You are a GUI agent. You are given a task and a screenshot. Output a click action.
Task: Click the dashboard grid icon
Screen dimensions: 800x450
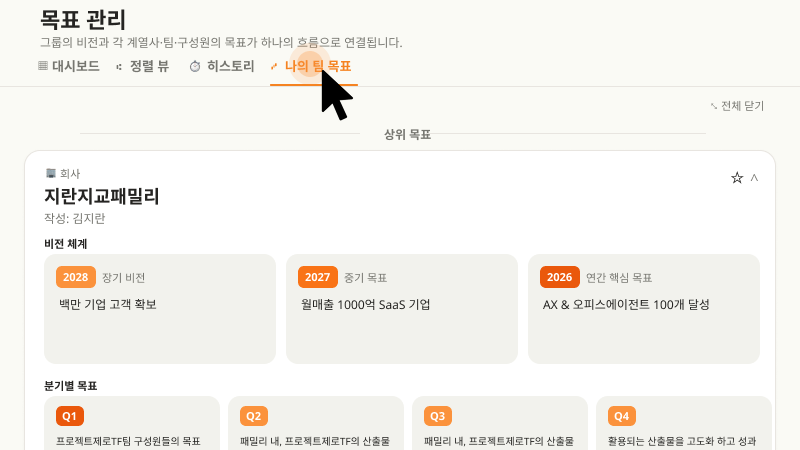coord(42,67)
